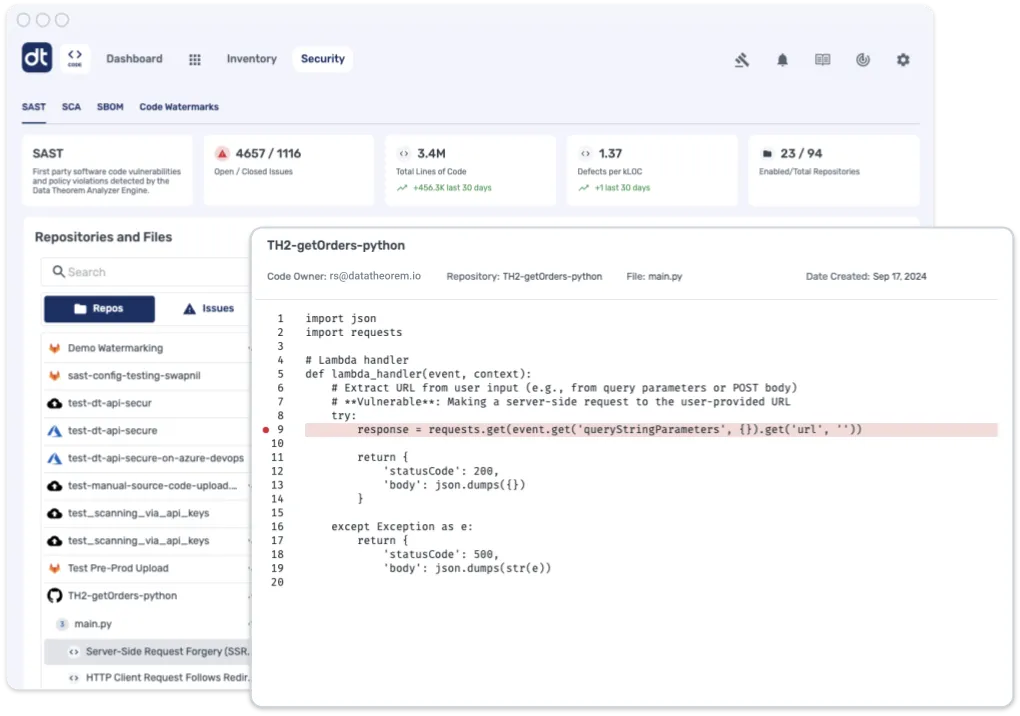
Task: Click the def lambda_handler code line
Action: click(418, 374)
